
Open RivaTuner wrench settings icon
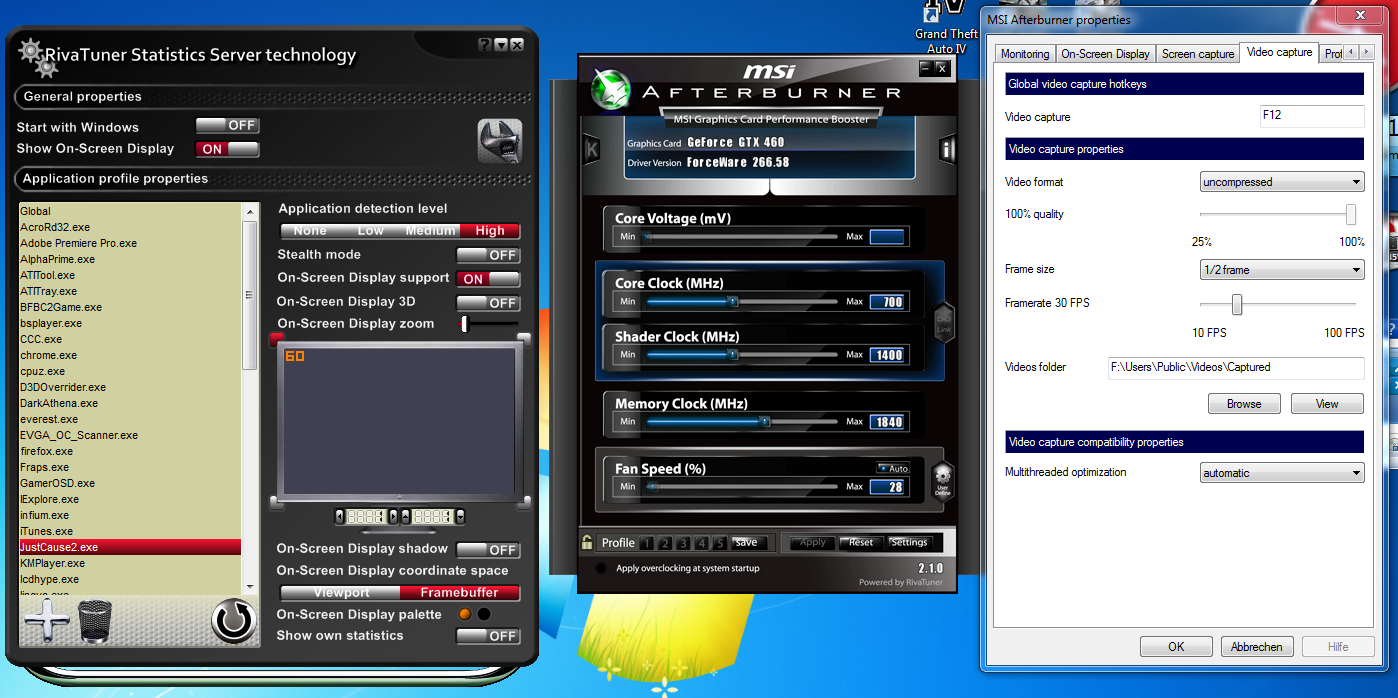(x=500, y=141)
